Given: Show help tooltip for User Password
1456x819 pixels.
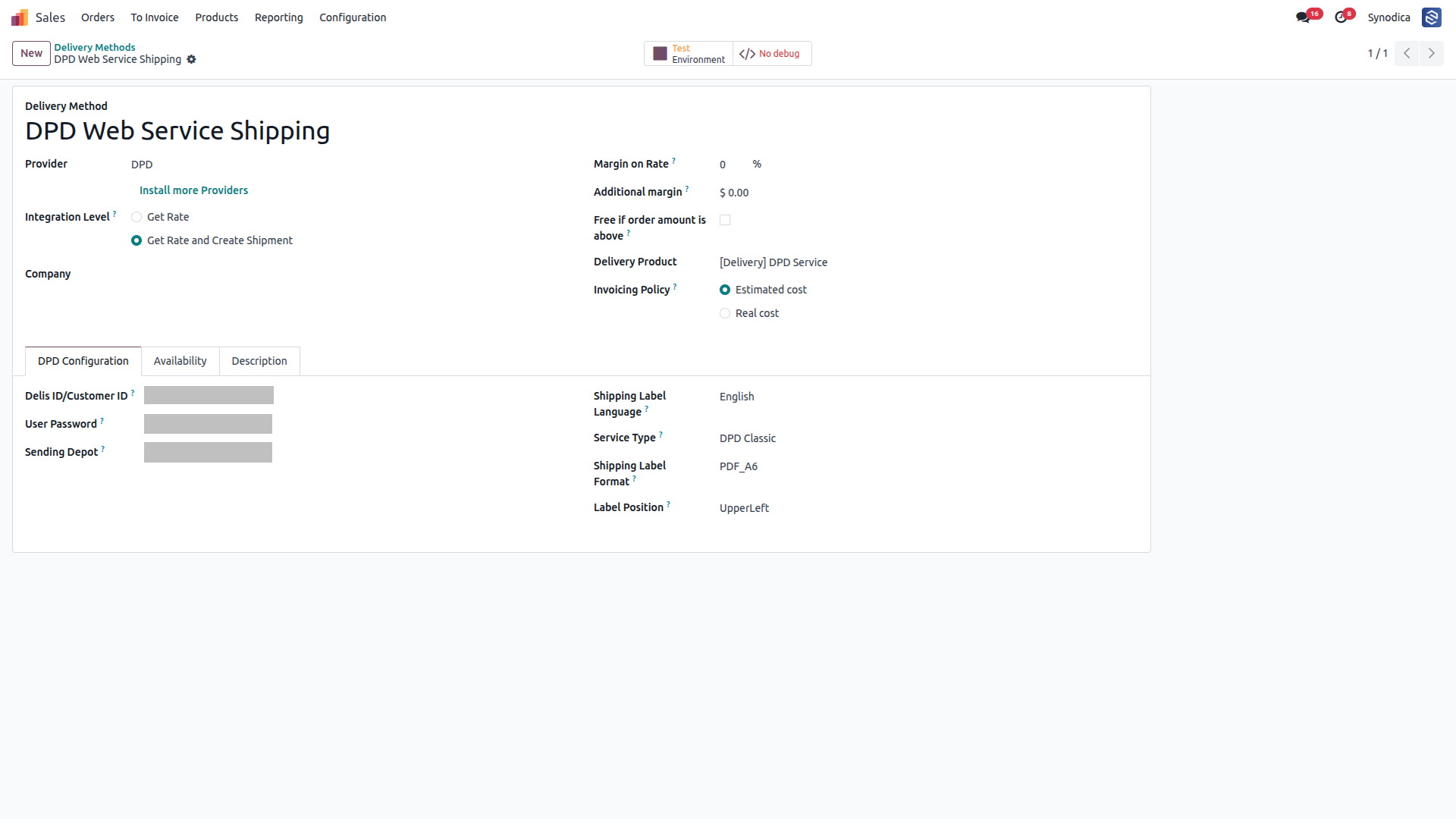Looking at the screenshot, I should pyautogui.click(x=102, y=421).
